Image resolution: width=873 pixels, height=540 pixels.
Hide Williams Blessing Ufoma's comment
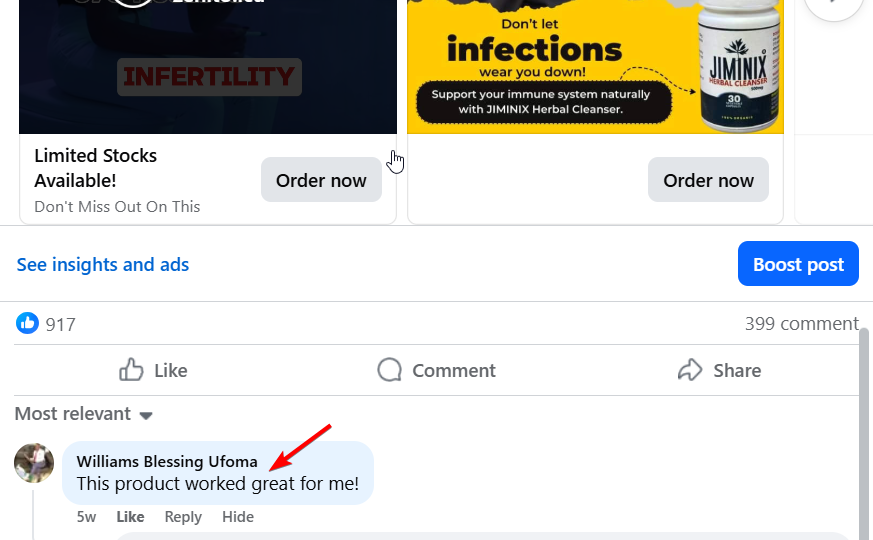tap(238, 517)
